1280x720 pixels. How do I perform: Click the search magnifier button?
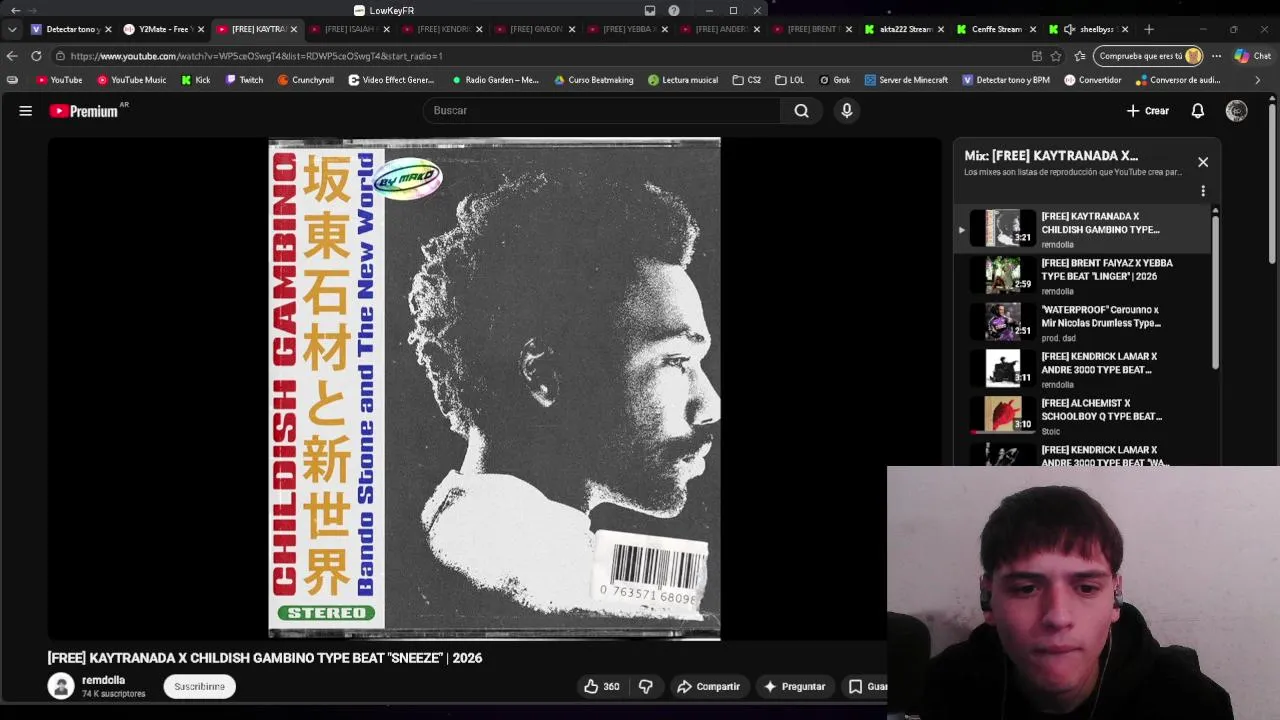(801, 111)
